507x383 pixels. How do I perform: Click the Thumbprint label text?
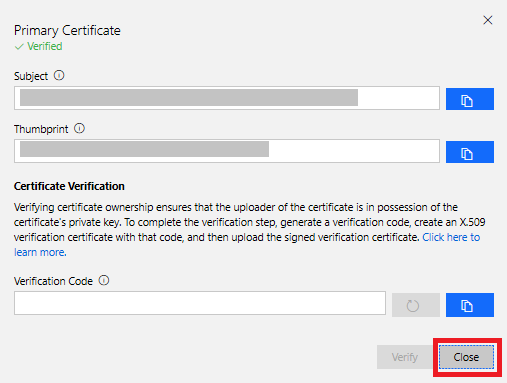(x=41, y=129)
